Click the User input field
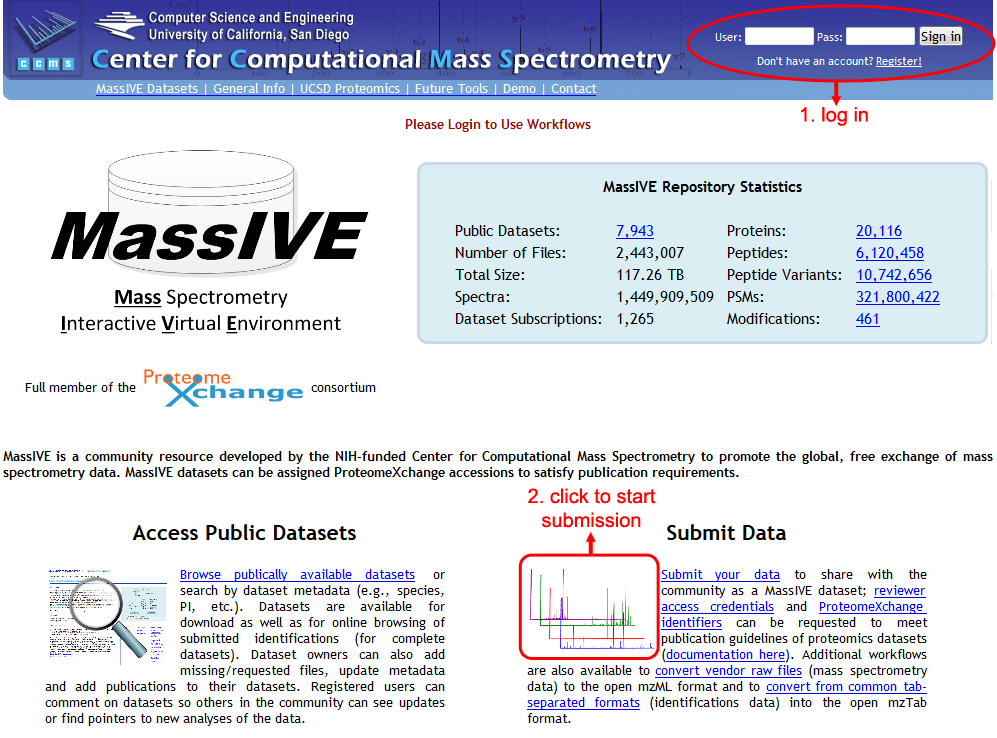Image resolution: width=997 pixels, height=738 pixels. coord(779,37)
